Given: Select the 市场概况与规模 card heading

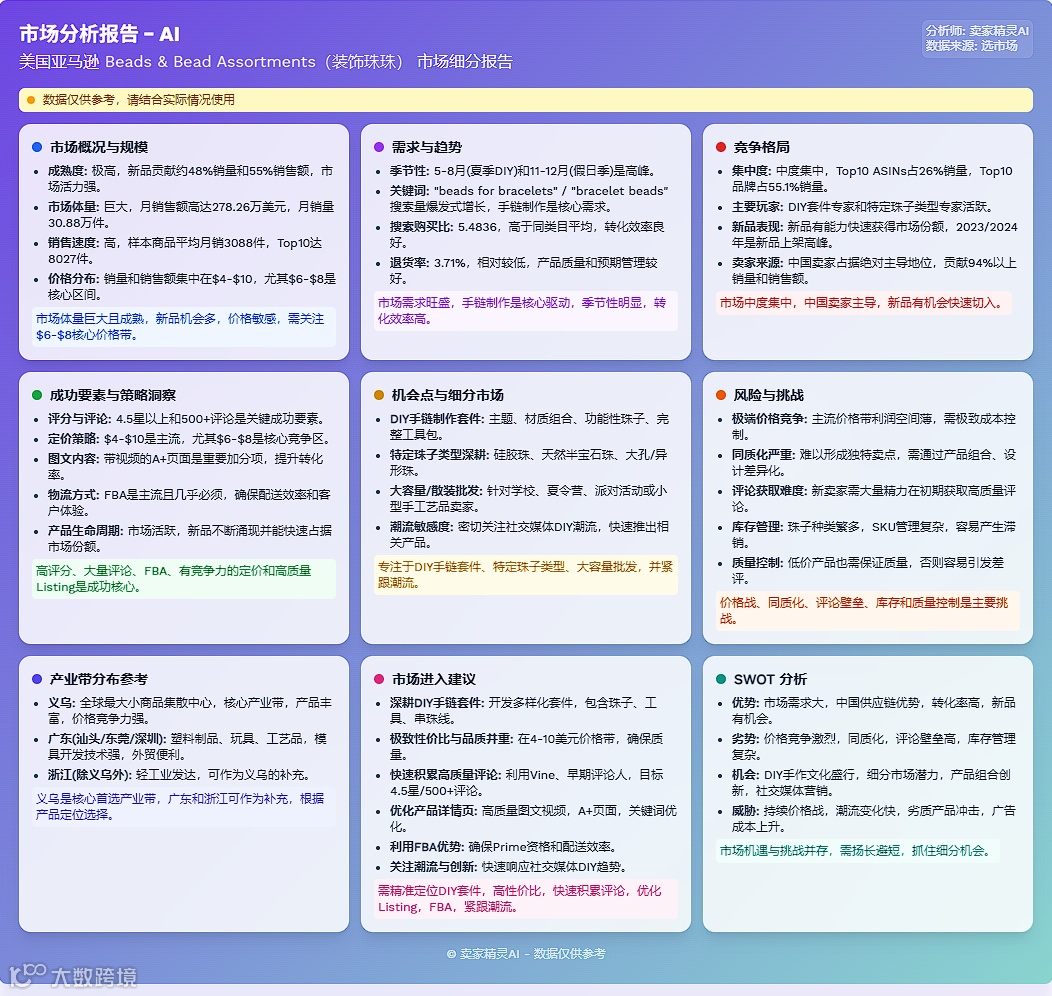Looking at the screenshot, I should coord(99,147).
